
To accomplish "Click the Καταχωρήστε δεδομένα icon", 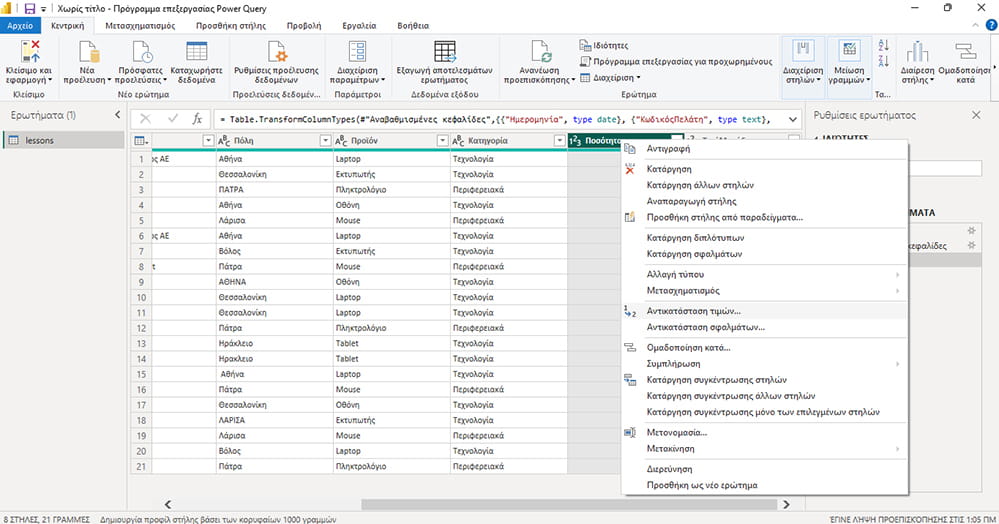I will (196, 52).
